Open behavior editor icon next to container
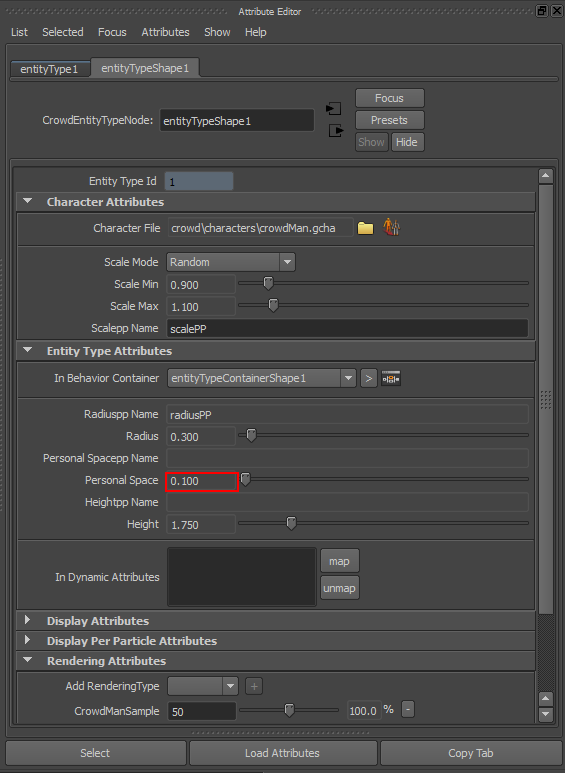The width and height of the screenshot is (565, 773). click(391, 379)
